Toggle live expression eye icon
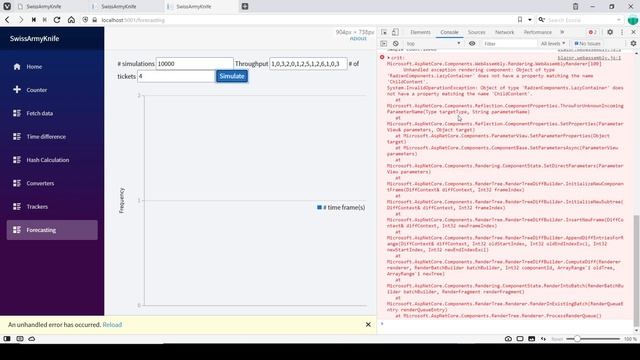 pyautogui.click(x=472, y=43)
